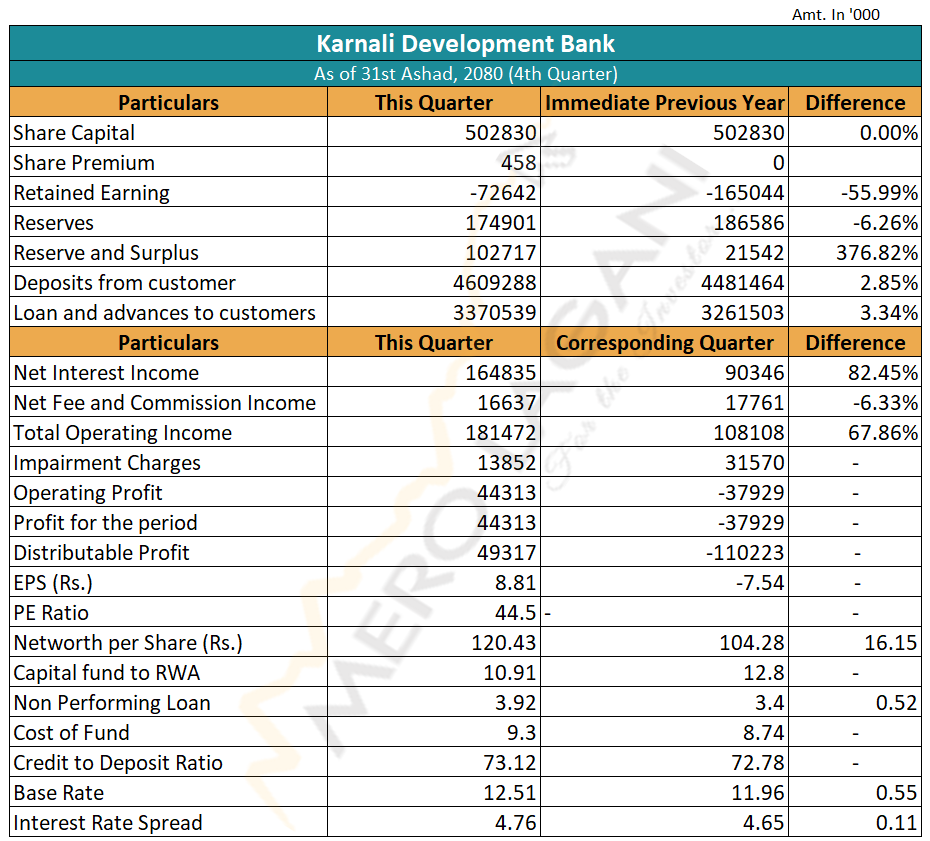Select Cost of Fund value "9.3"
Image resolution: width=930 pixels, height=841 pixels.
point(522,733)
